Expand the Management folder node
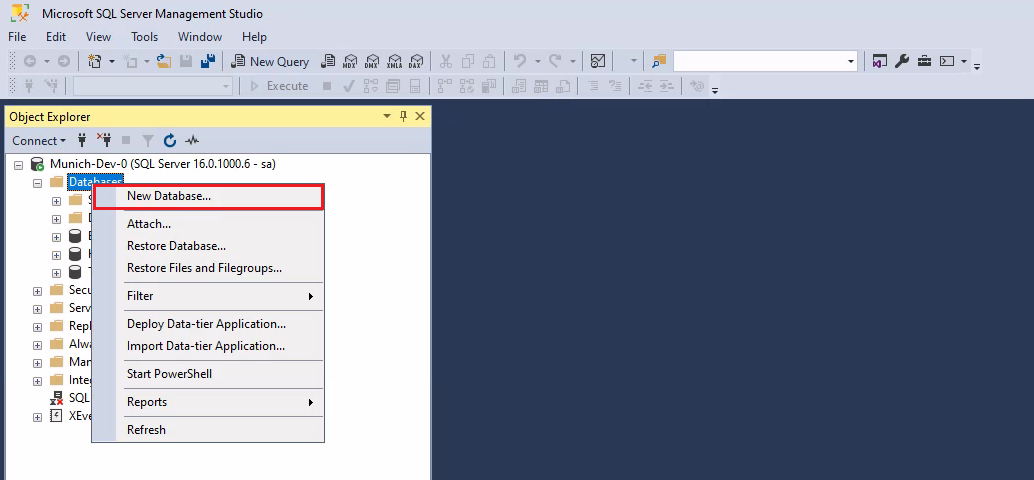 click(x=38, y=363)
